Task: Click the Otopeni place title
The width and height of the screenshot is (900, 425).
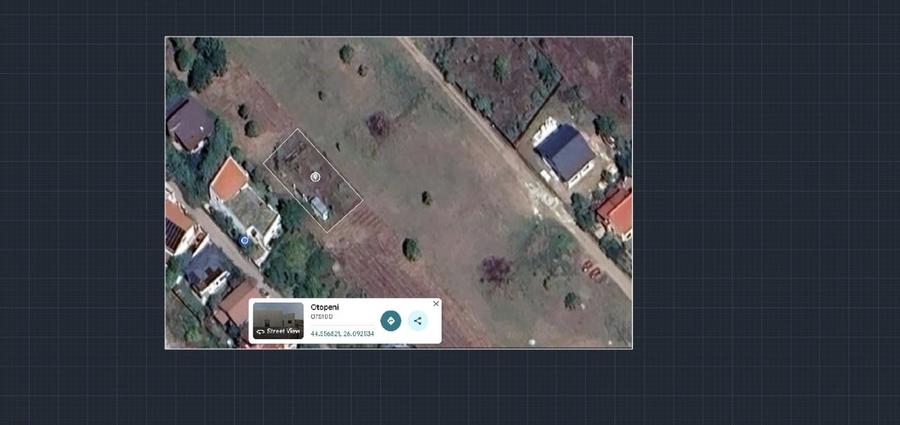Action: click(326, 307)
